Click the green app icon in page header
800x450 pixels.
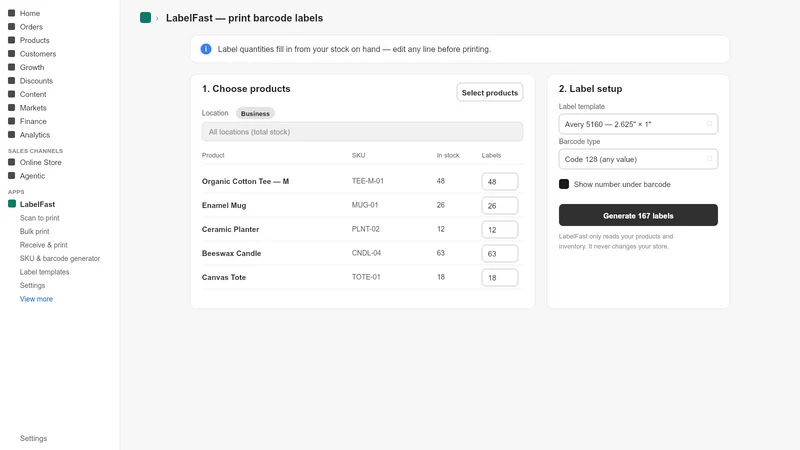pyautogui.click(x=145, y=18)
